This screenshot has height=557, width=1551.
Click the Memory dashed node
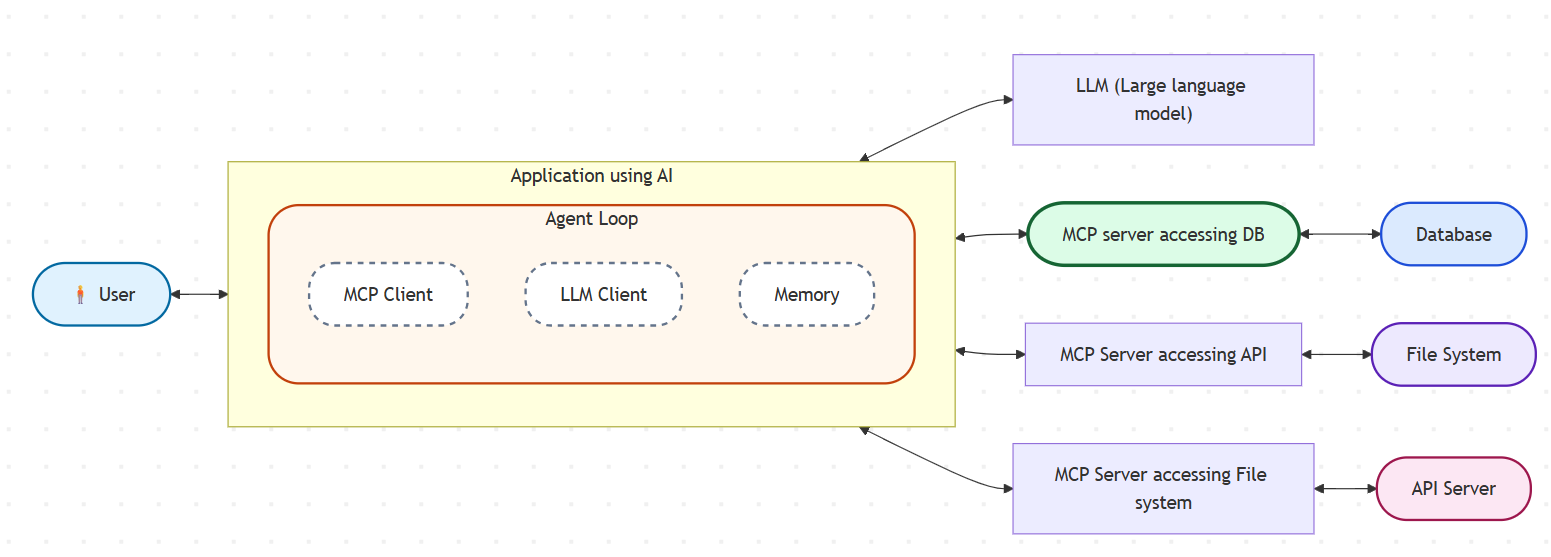[x=806, y=295]
